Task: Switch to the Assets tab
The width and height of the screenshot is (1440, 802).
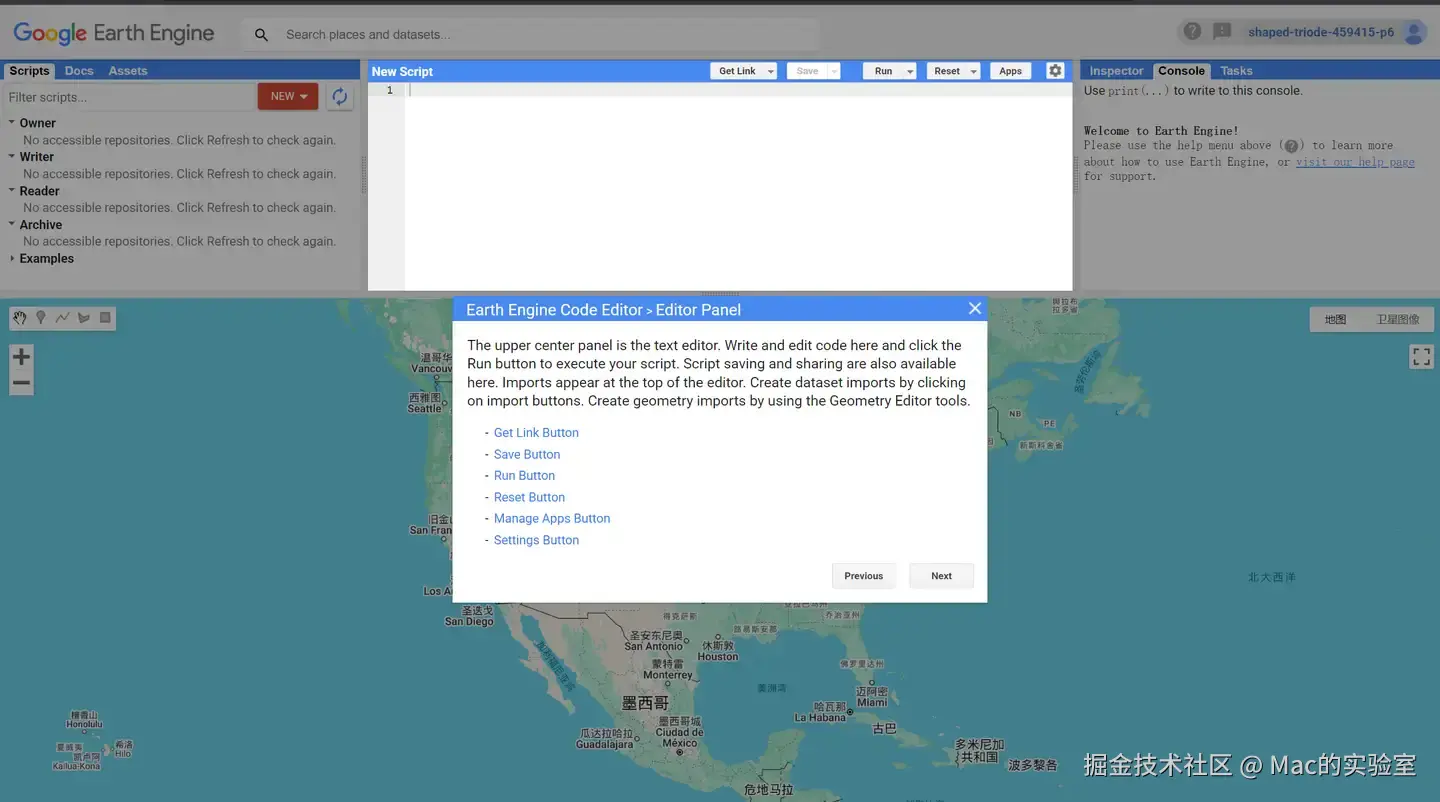Action: (128, 71)
